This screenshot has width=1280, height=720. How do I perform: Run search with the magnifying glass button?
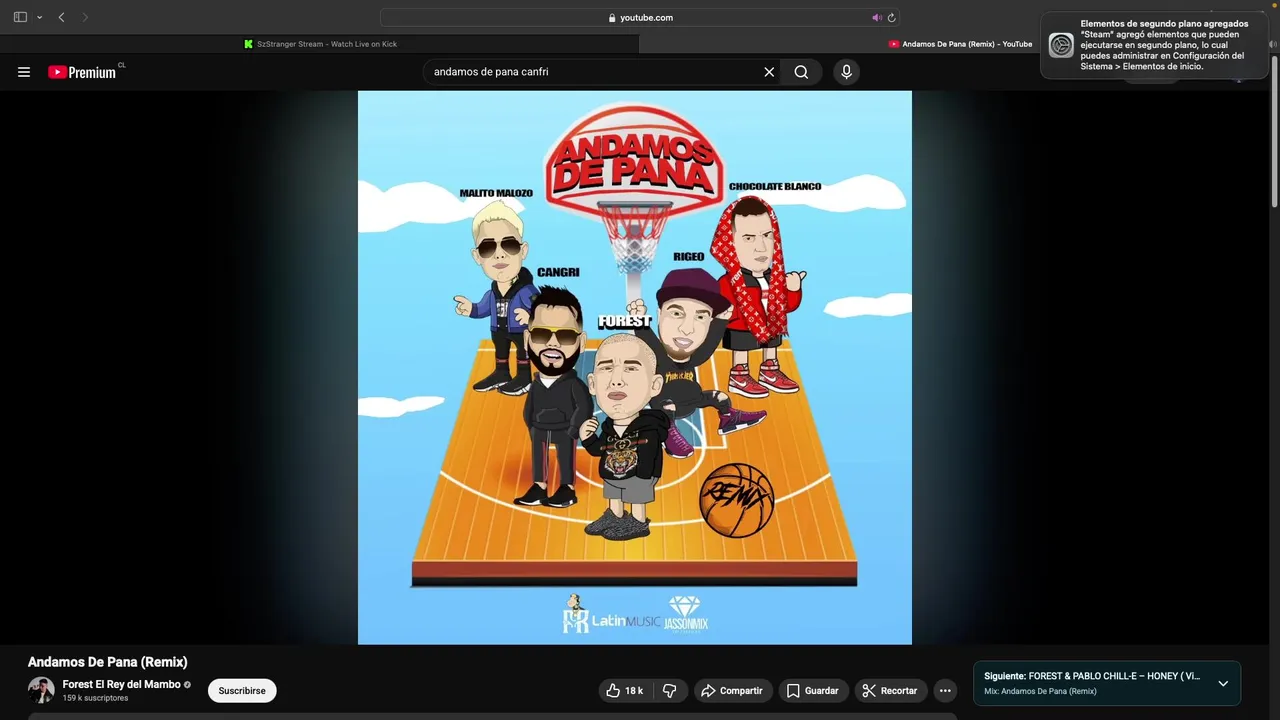point(801,72)
